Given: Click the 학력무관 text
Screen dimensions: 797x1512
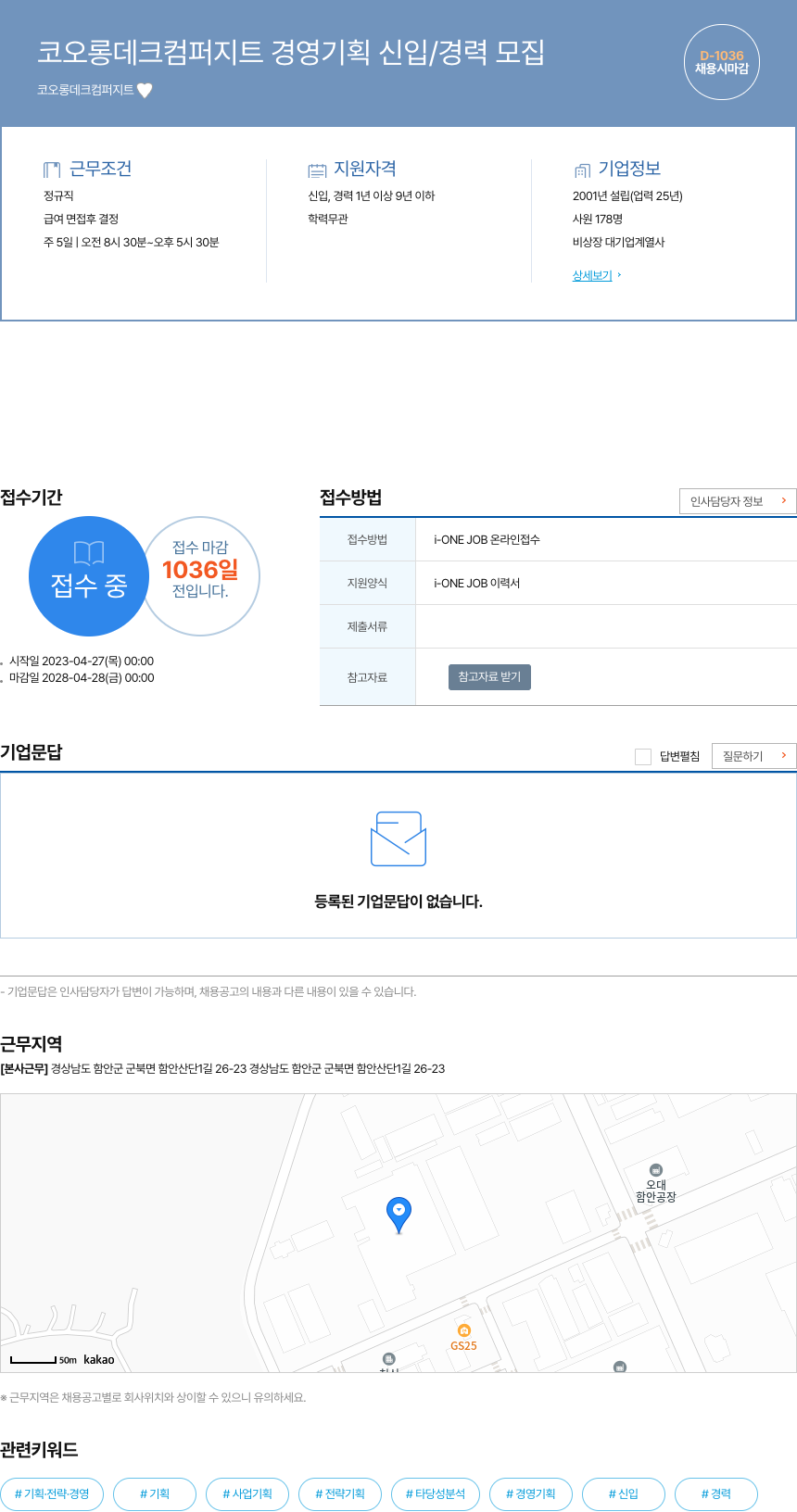Looking at the screenshot, I should click(328, 220).
